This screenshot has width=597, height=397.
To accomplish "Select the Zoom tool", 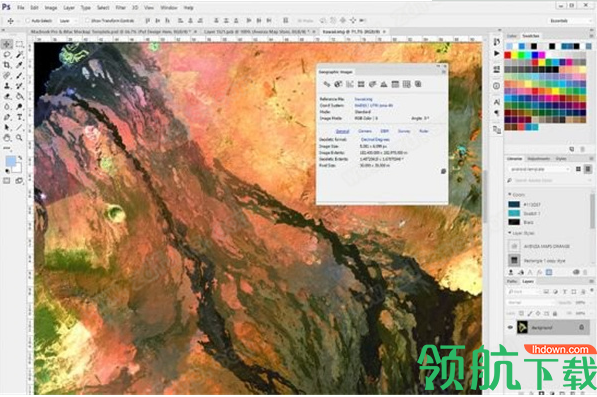I will pos(19,138).
